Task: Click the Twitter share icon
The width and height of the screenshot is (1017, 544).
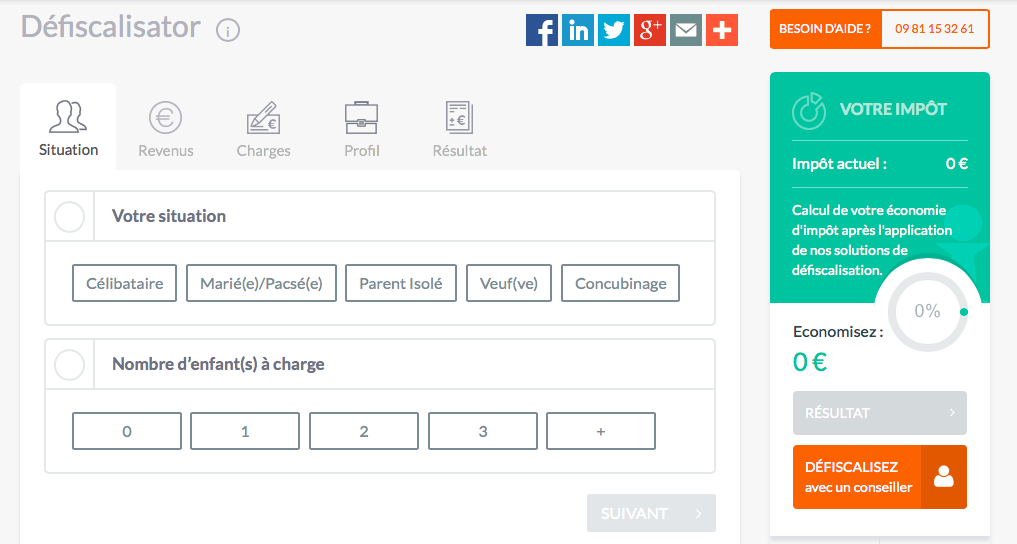Action: click(613, 30)
